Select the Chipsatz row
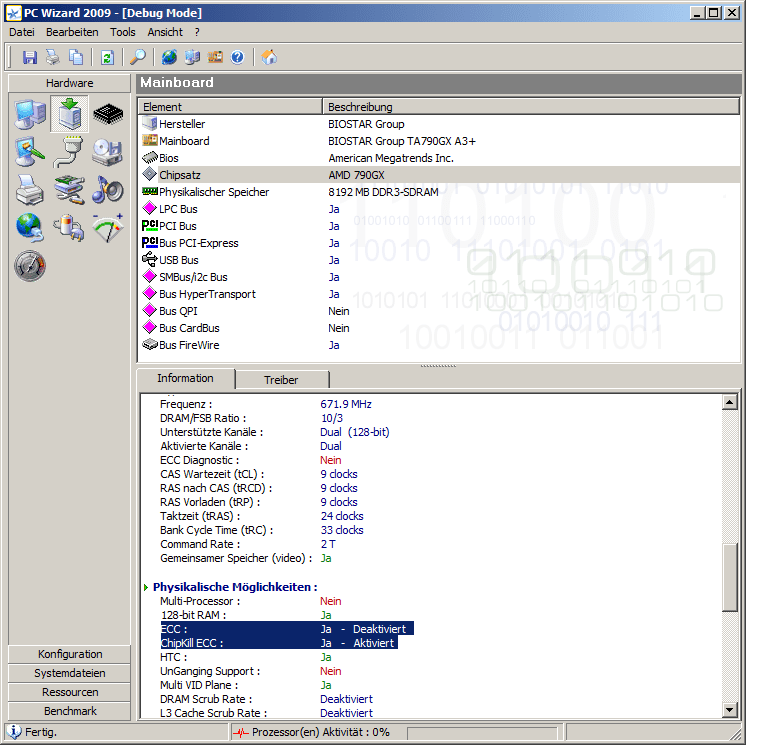This screenshot has height=745, width=768. [x=439, y=175]
